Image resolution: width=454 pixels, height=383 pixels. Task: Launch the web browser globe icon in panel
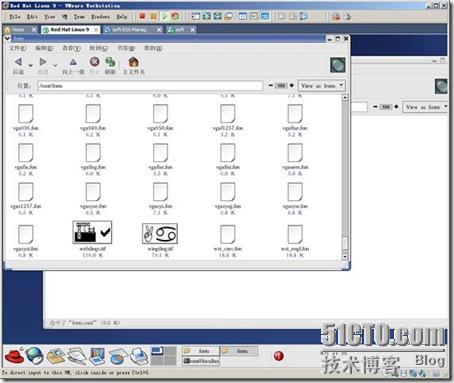click(x=35, y=356)
